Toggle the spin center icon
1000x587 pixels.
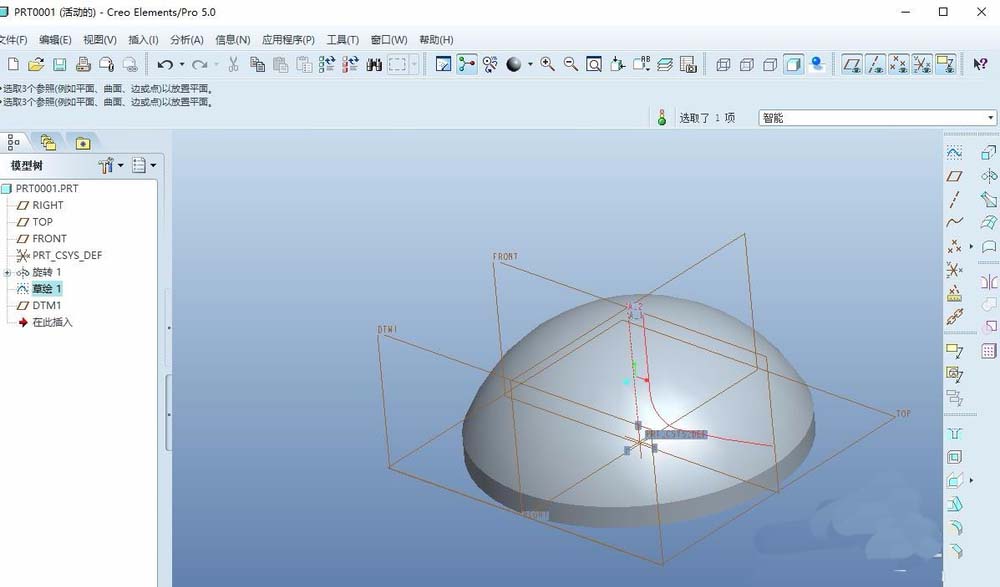[467, 64]
